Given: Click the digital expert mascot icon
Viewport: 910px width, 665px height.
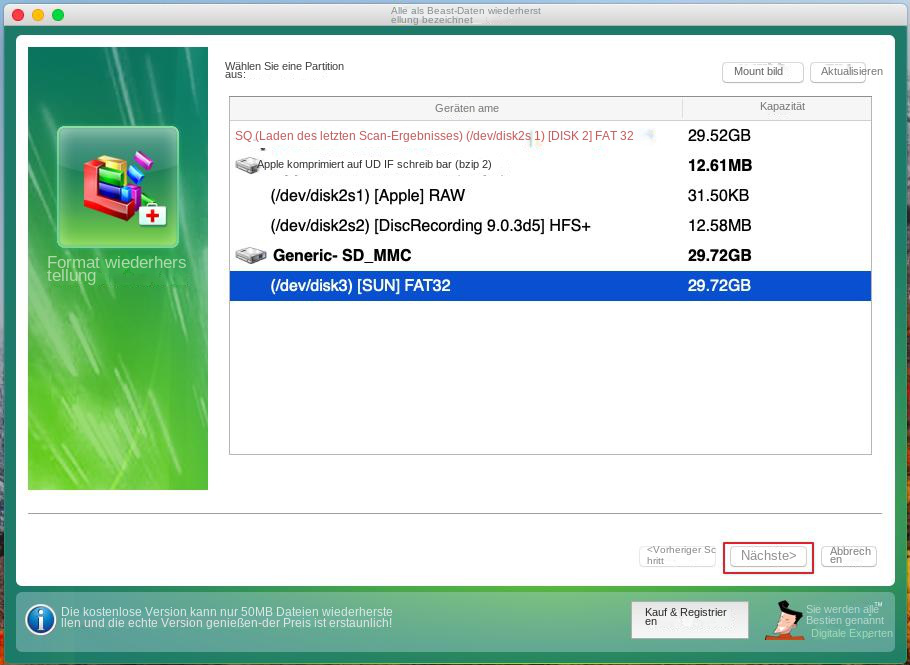Looking at the screenshot, I should 786,620.
